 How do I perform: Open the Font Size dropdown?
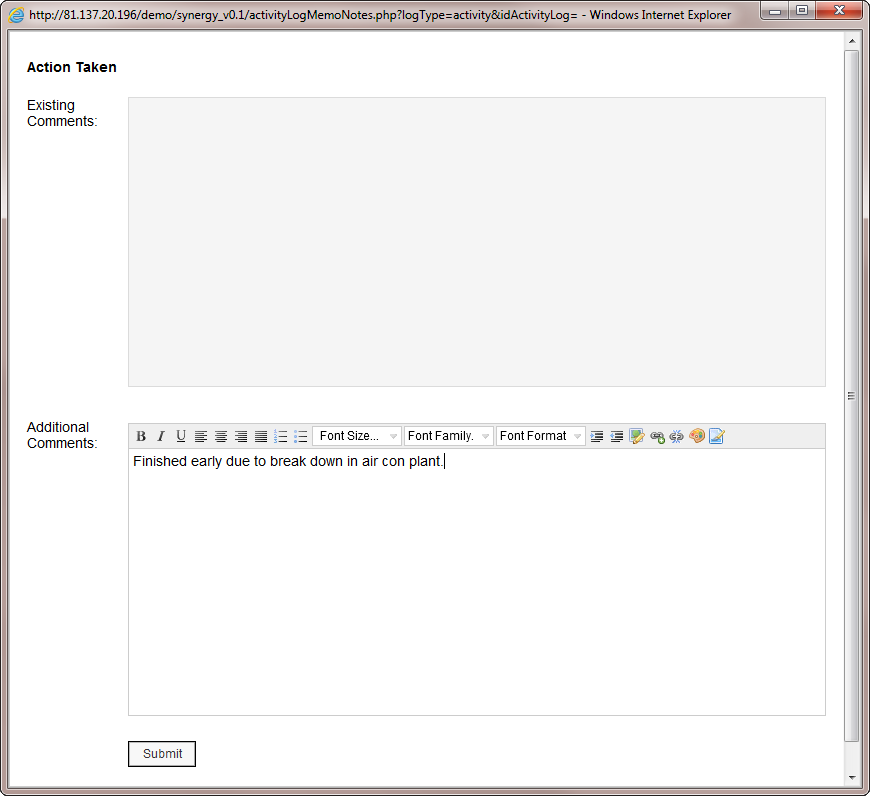tap(357, 436)
